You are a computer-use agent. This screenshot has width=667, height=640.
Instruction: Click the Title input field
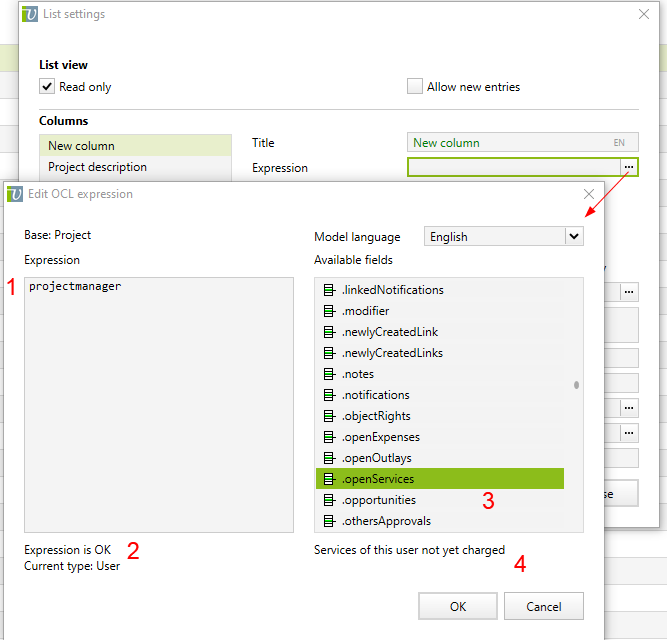510,143
